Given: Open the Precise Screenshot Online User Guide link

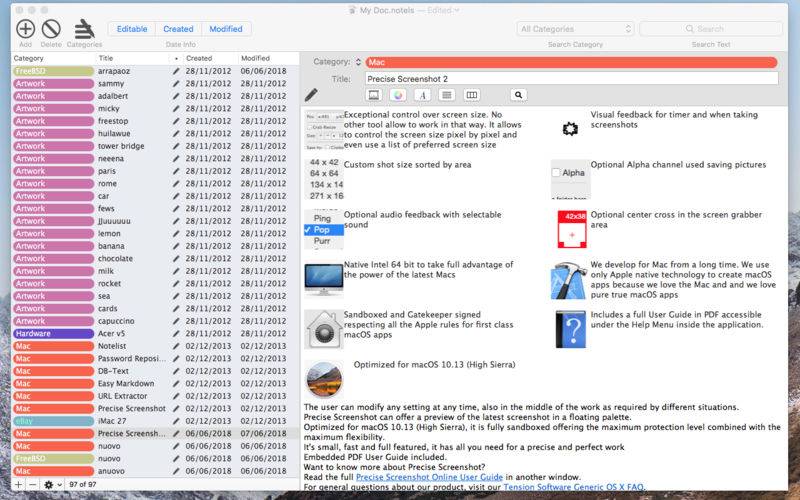Looking at the screenshot, I should (429, 477).
